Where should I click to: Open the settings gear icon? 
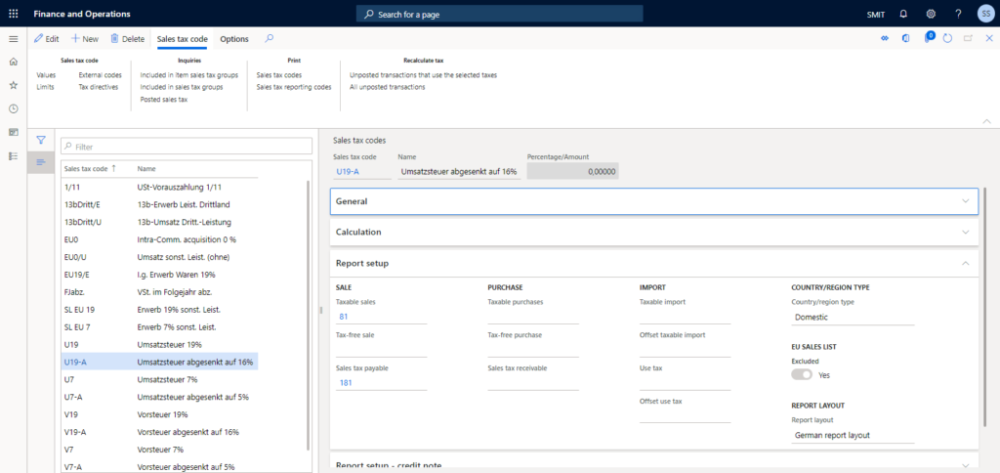[x=931, y=14]
